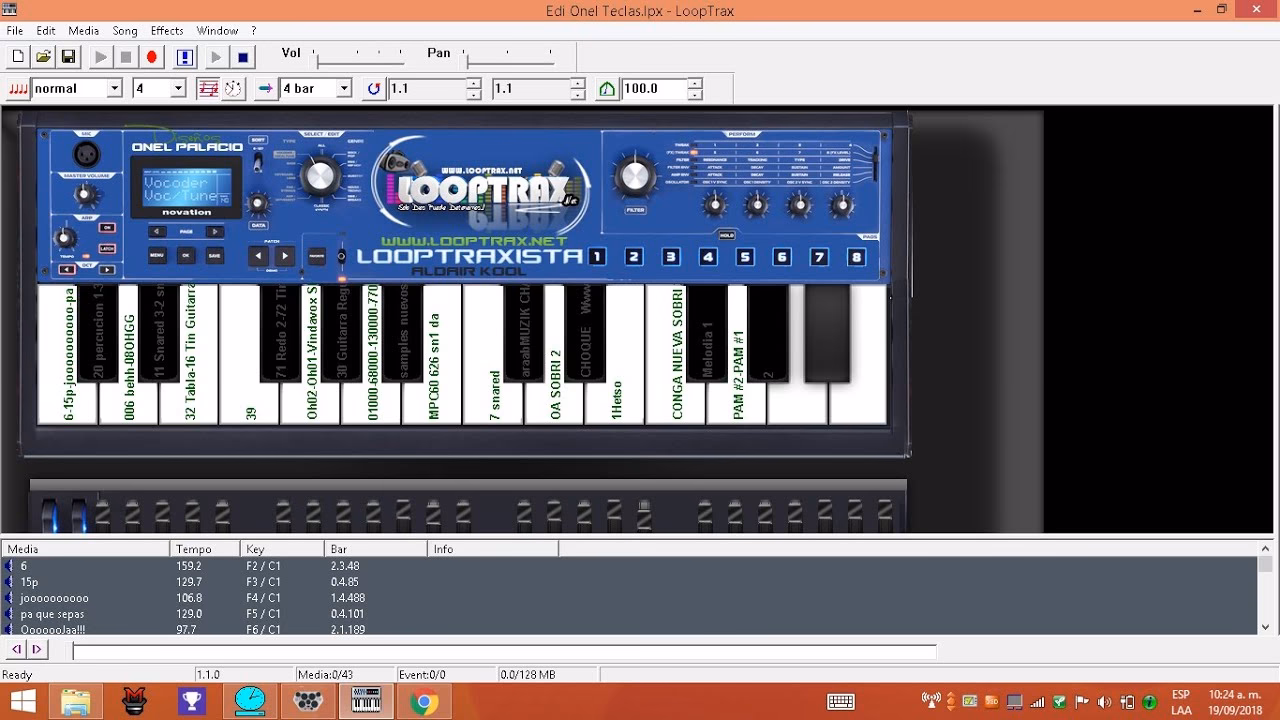Open the Media menu
The height and width of the screenshot is (720, 1280).
click(83, 31)
